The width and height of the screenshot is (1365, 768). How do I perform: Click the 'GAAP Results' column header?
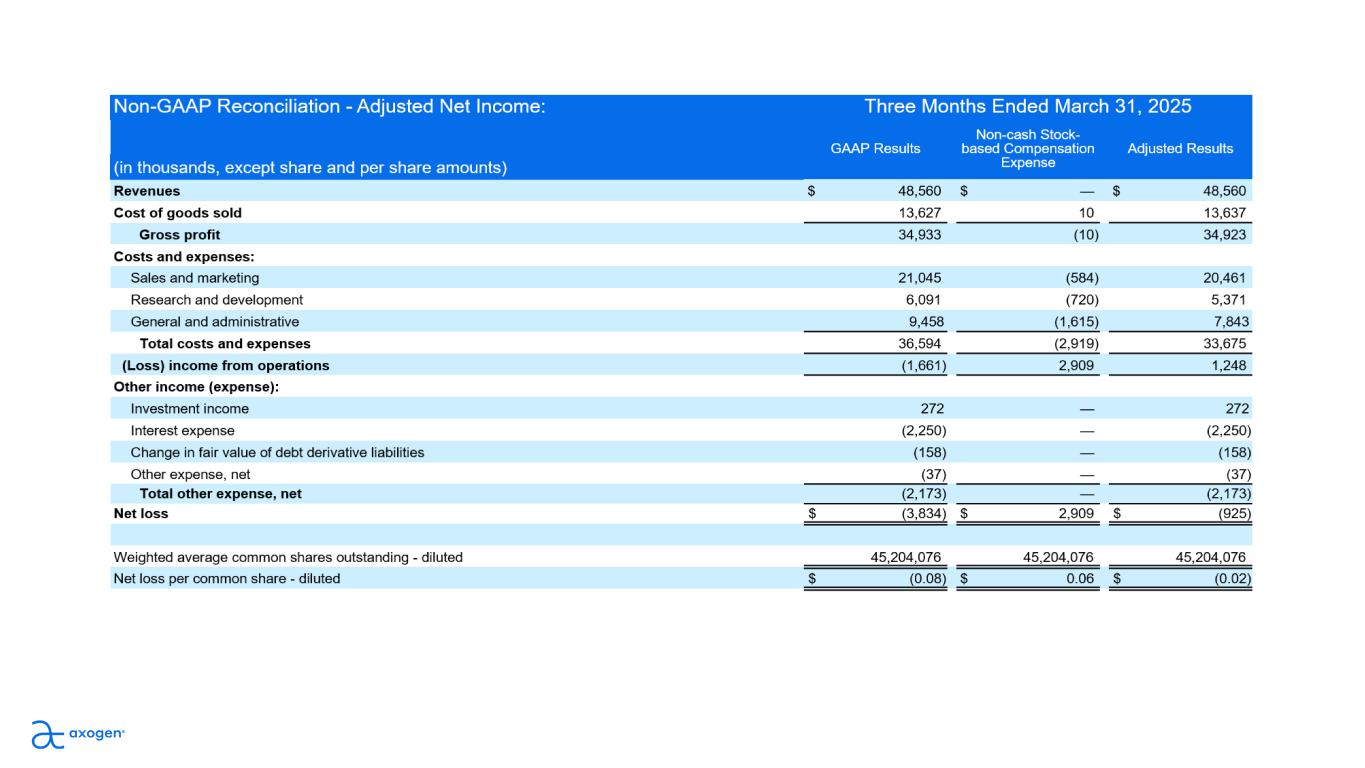tap(875, 148)
